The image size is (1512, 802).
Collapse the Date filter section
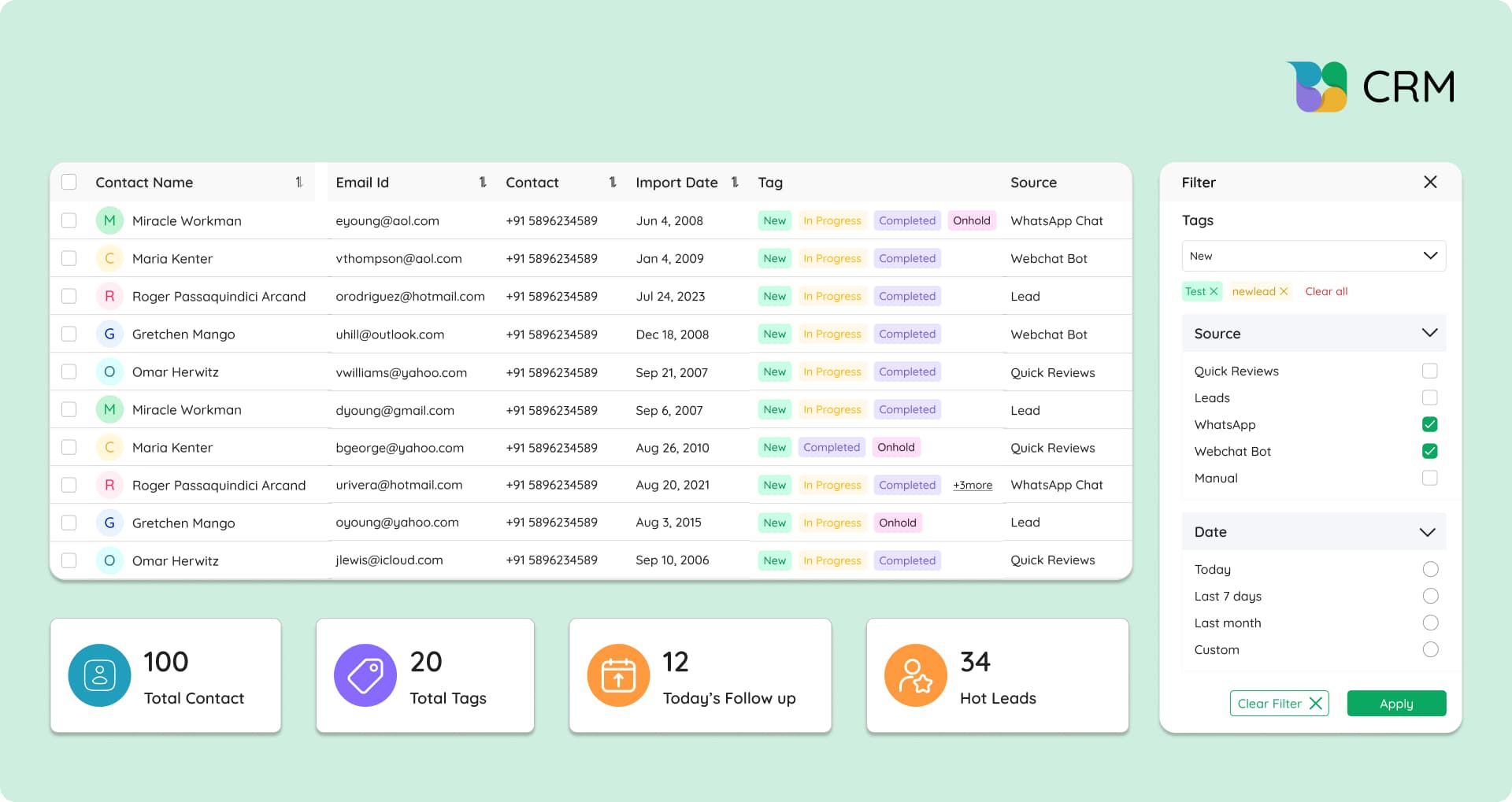(1428, 531)
